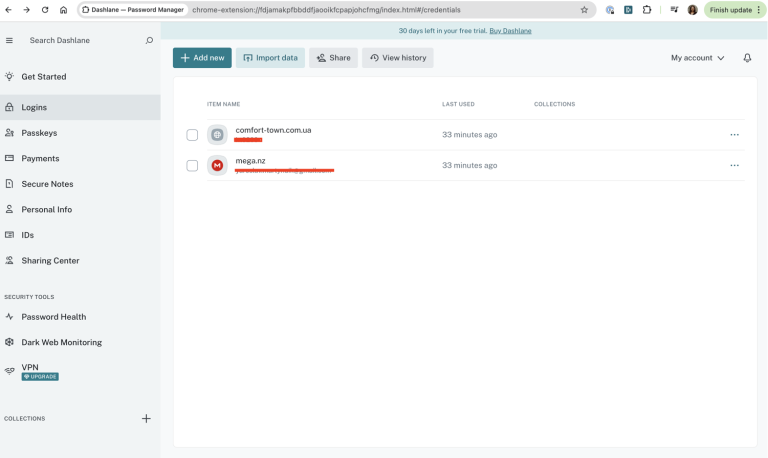Check the comfort-town.com.ua checkbox
The width and height of the screenshot is (768, 458).
click(x=192, y=135)
